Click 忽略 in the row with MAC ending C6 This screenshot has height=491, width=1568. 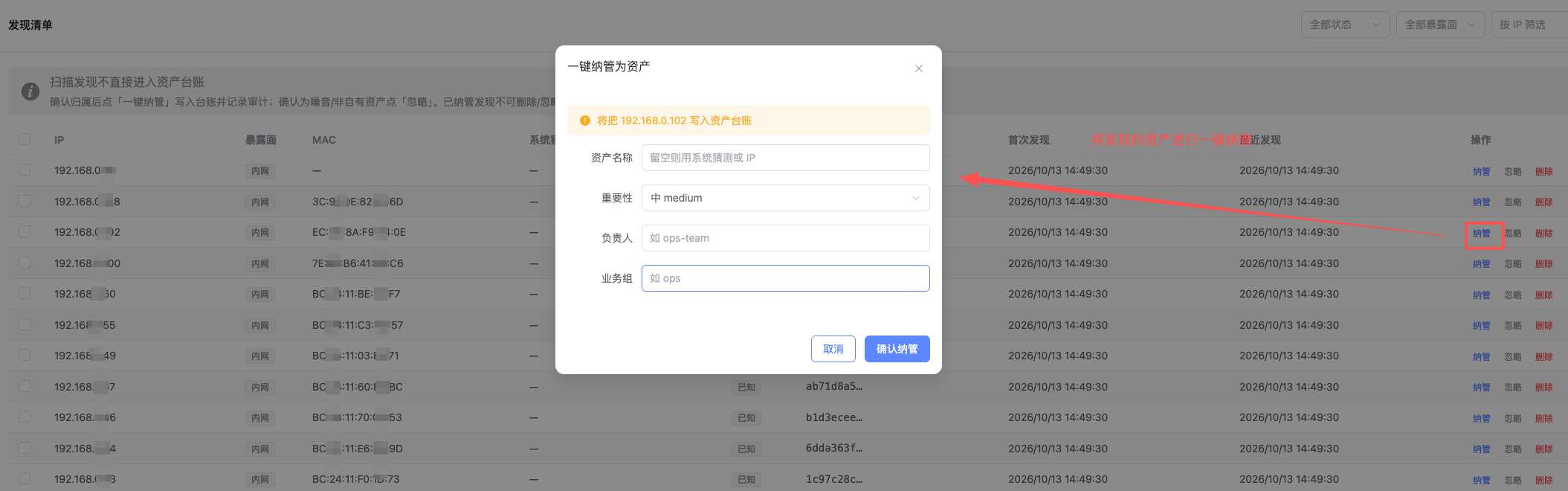click(x=1512, y=263)
